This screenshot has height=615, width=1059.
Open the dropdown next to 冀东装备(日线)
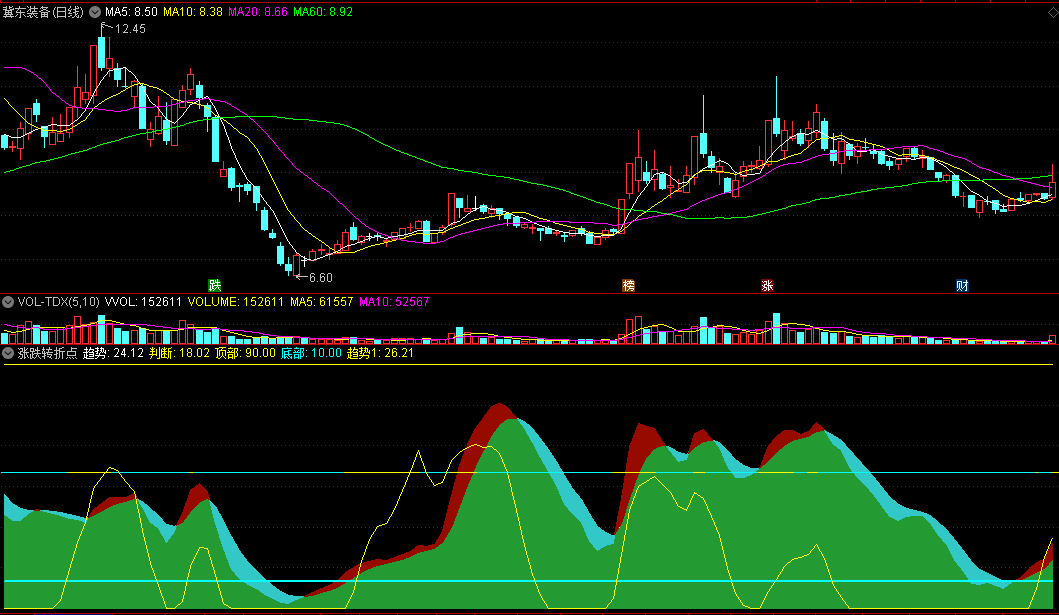[95, 12]
